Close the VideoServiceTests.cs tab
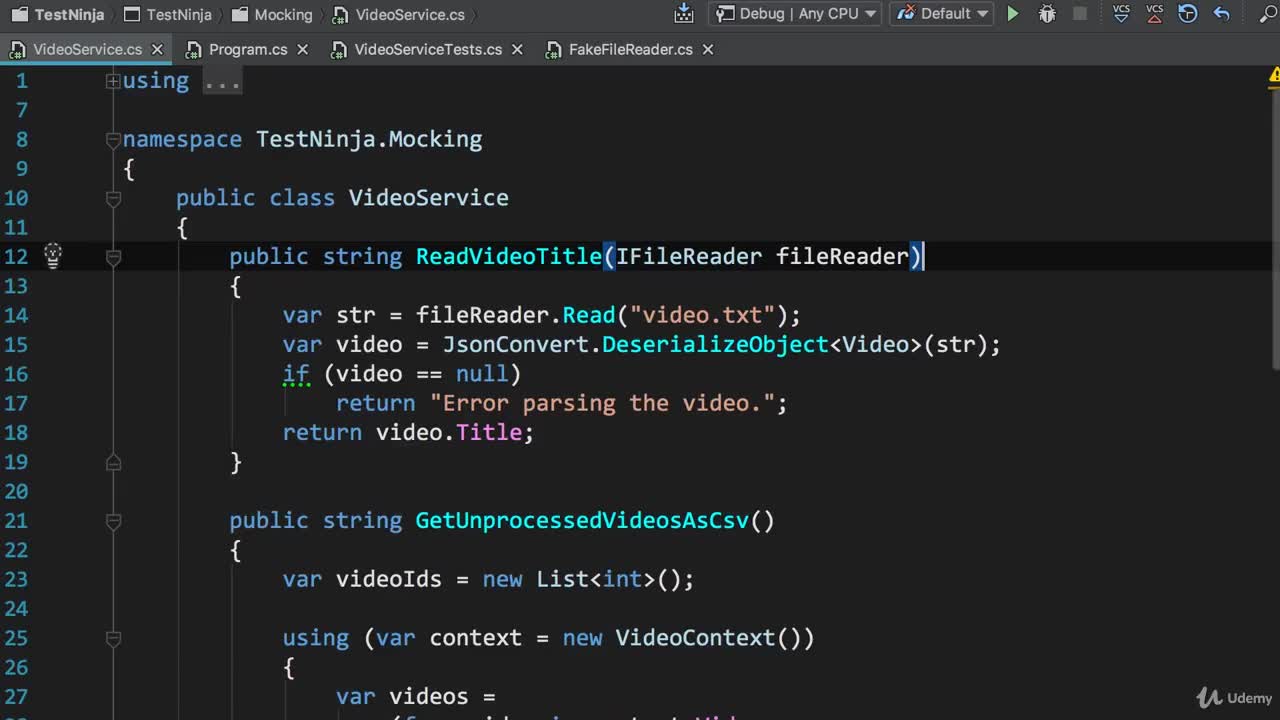This screenshot has width=1280, height=720. (x=517, y=49)
